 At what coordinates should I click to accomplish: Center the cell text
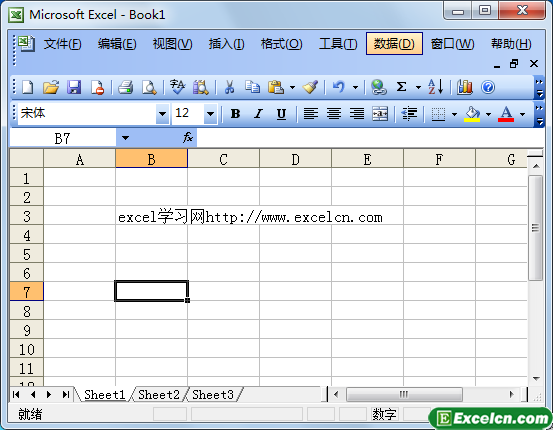point(334,114)
